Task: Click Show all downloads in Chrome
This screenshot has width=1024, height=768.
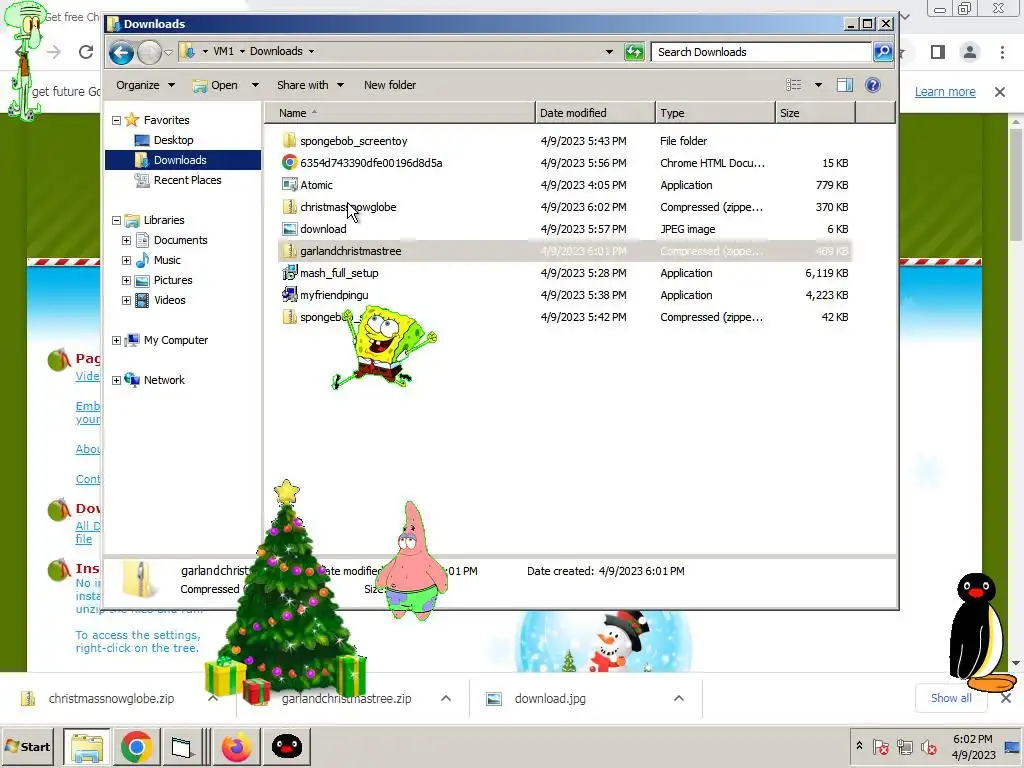Action: point(951,698)
